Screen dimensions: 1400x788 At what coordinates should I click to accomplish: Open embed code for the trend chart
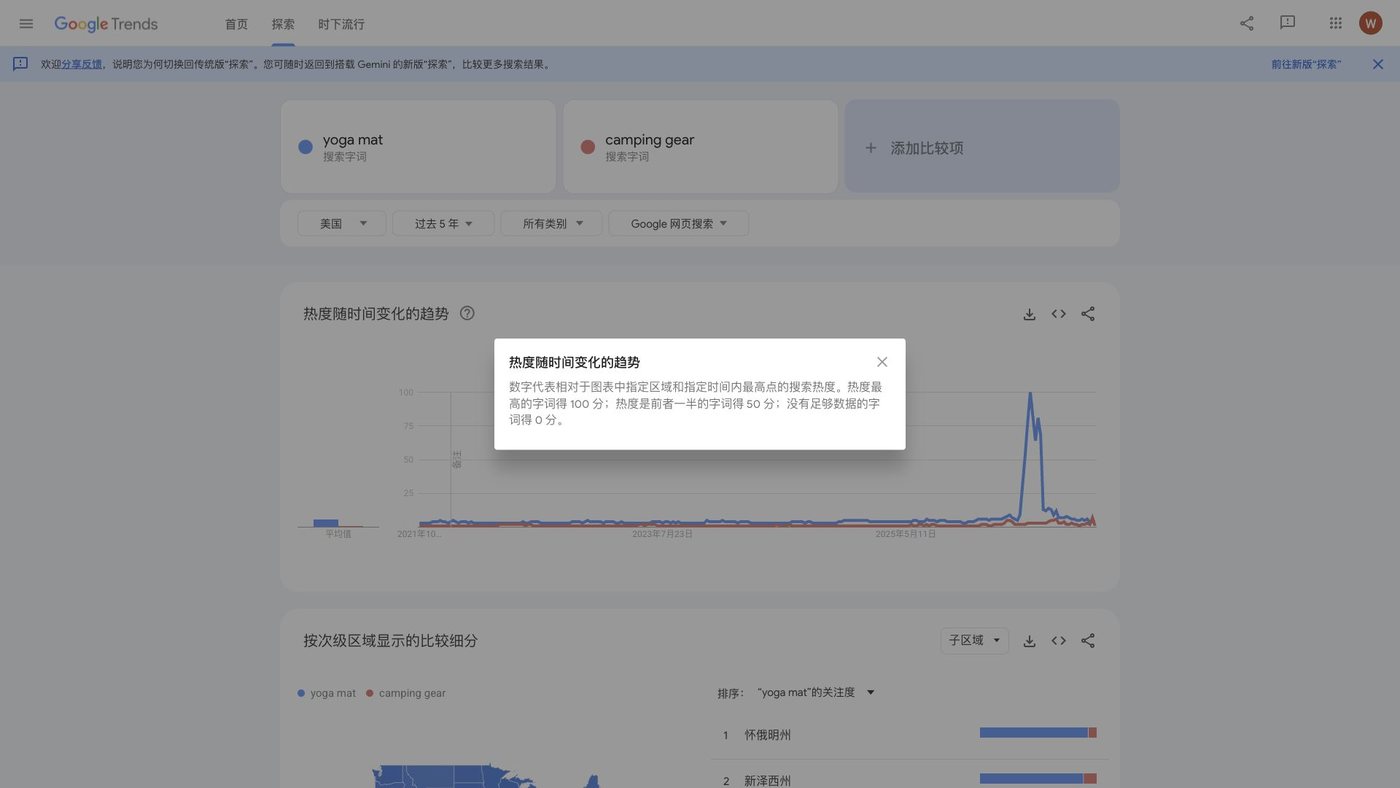[1059, 314]
